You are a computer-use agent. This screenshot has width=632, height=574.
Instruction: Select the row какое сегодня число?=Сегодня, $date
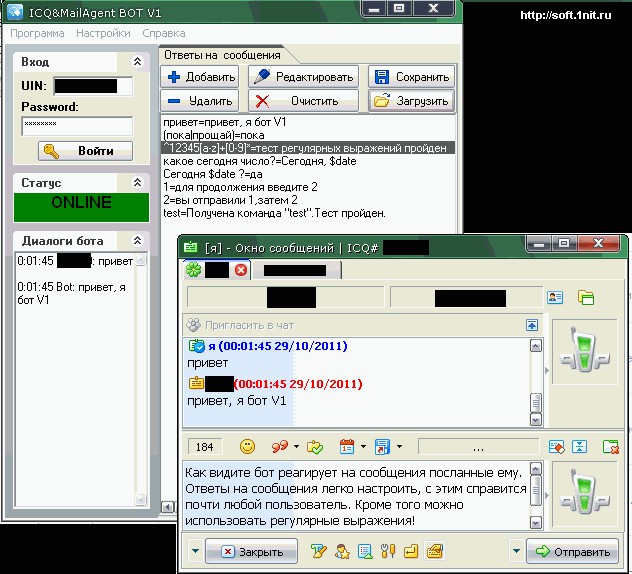(308, 161)
